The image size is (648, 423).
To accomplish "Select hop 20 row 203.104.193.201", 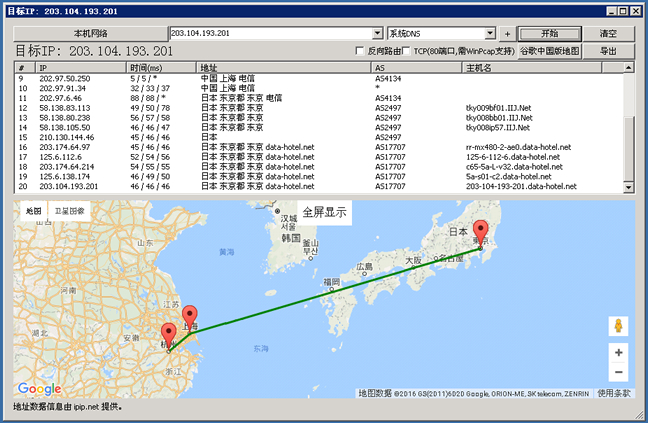I will point(200,186).
